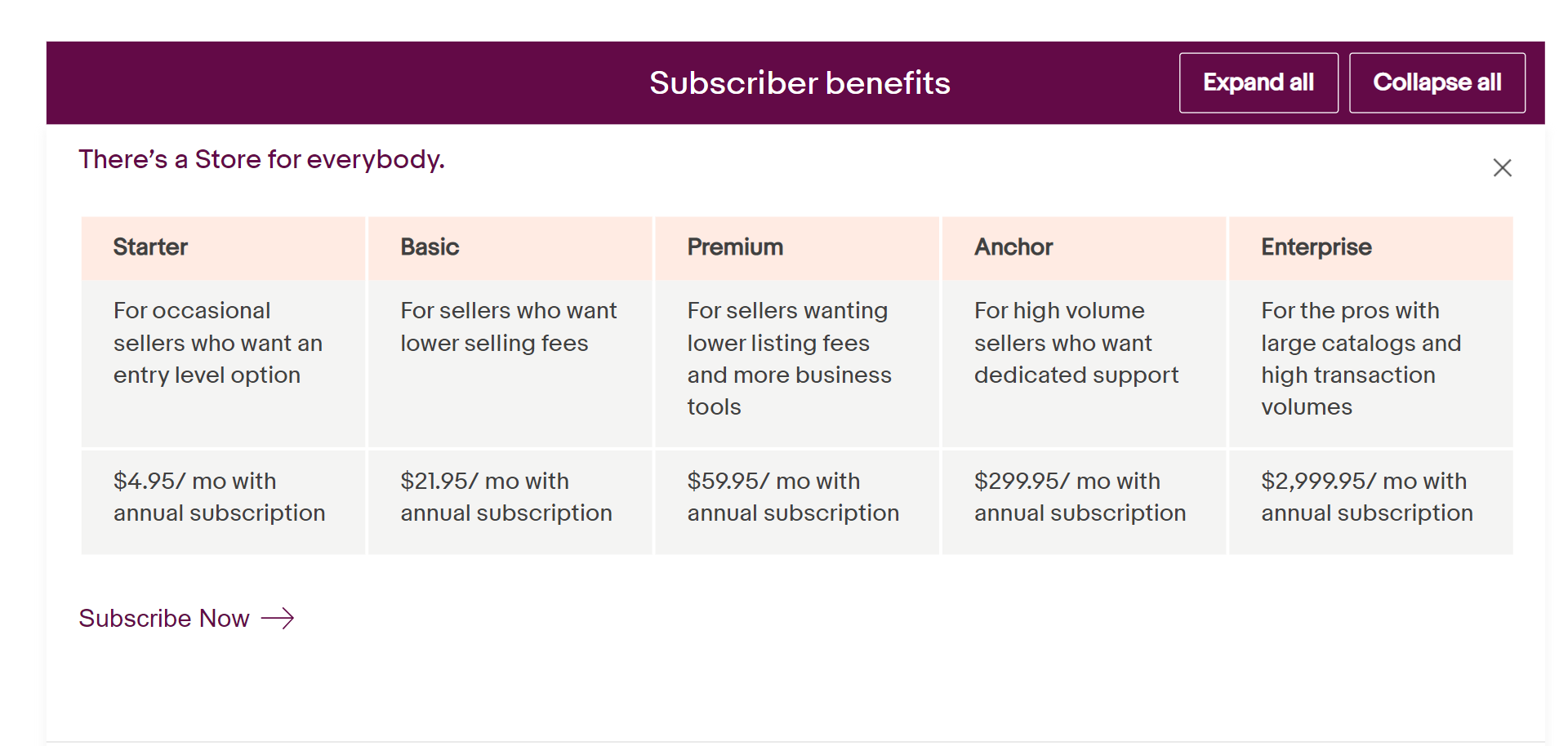Click the Expand all button

tap(1258, 82)
